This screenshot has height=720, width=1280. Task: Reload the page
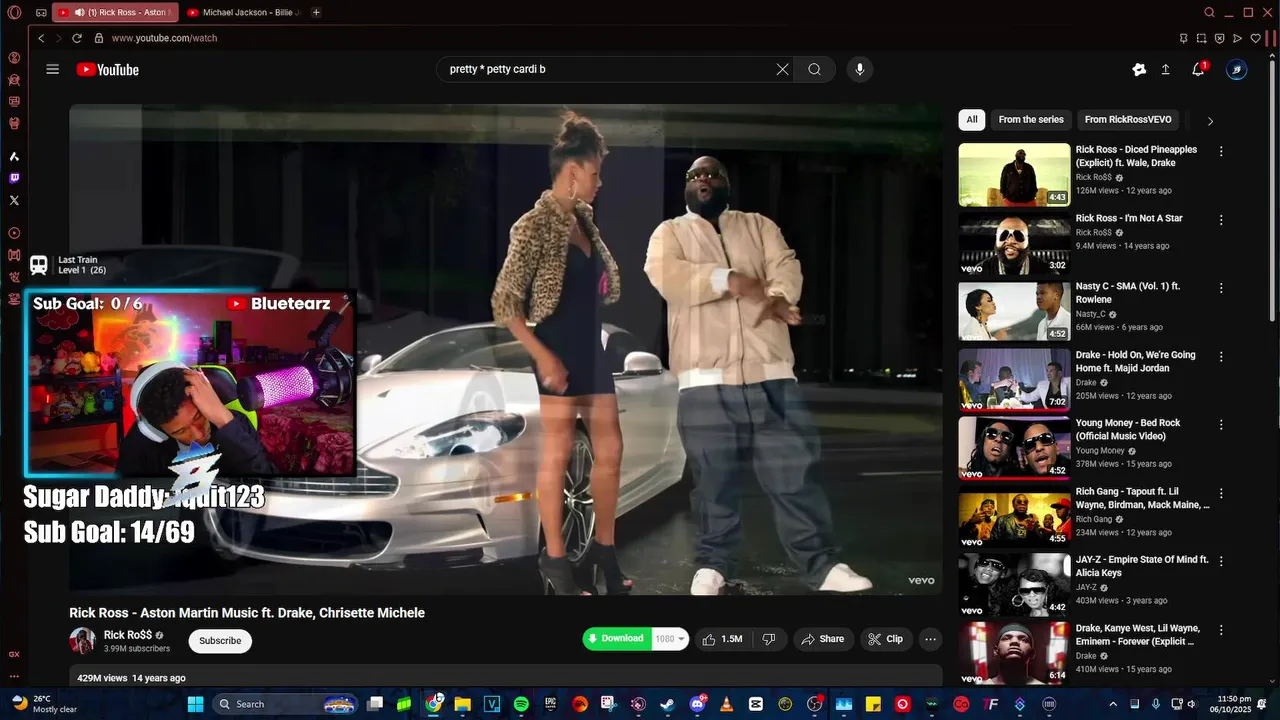click(77, 38)
